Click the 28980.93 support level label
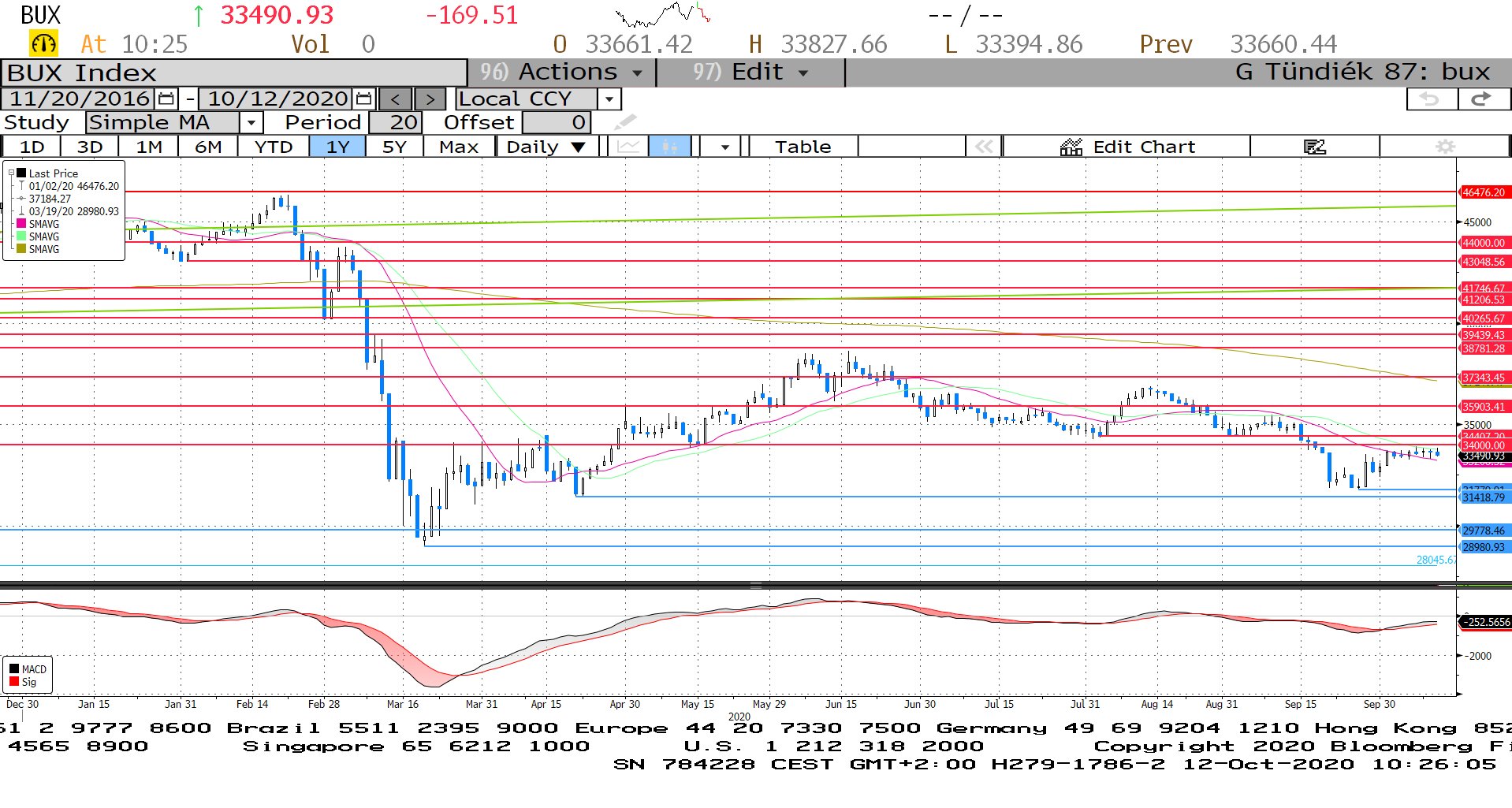 pyautogui.click(x=1484, y=547)
